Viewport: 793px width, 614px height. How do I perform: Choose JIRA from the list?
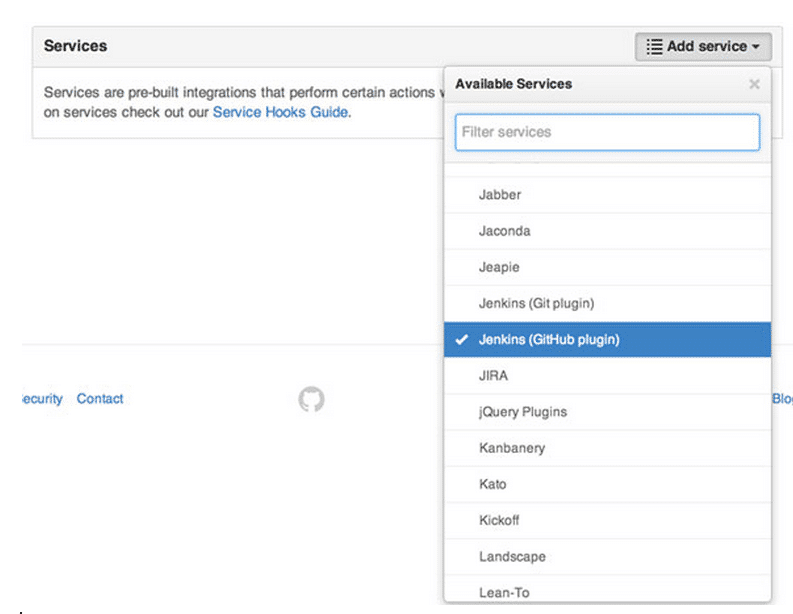tap(607, 376)
